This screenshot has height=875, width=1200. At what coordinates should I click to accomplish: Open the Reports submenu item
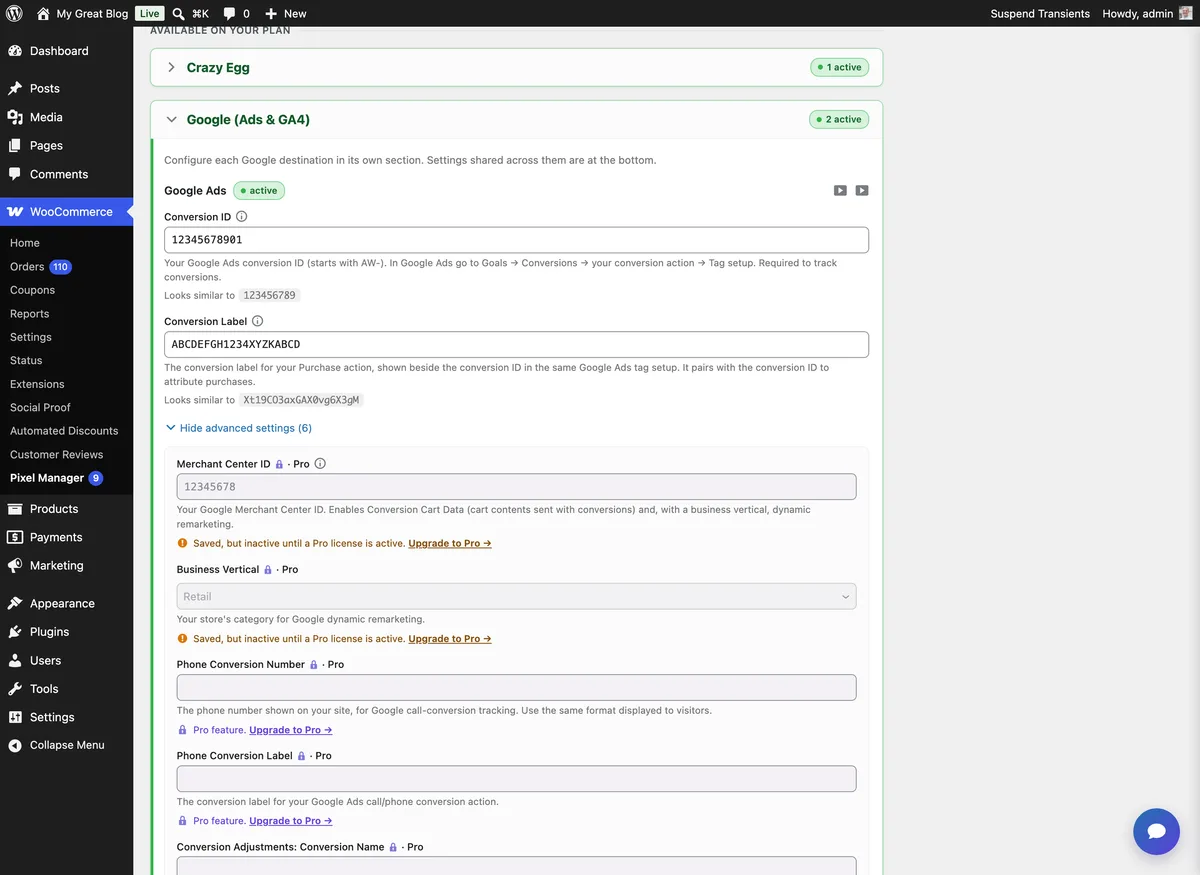[x=30, y=314]
